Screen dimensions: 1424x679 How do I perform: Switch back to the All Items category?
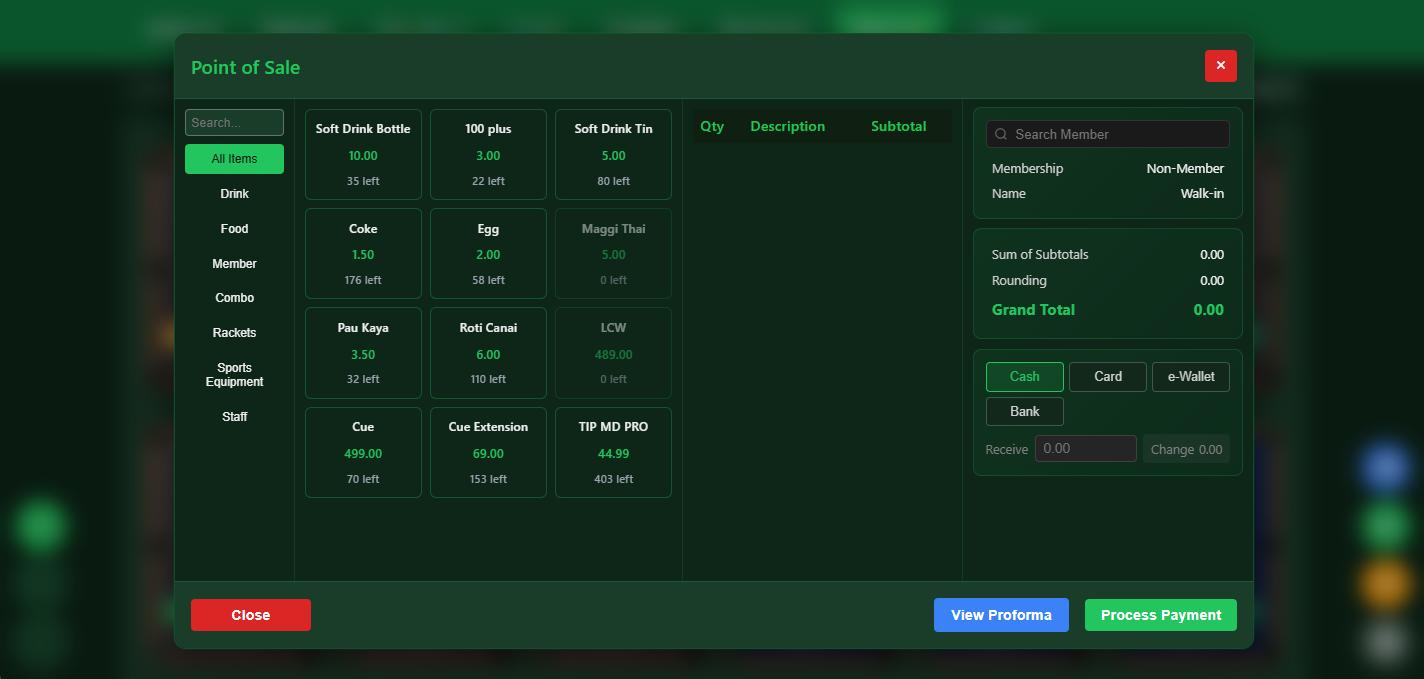234,158
